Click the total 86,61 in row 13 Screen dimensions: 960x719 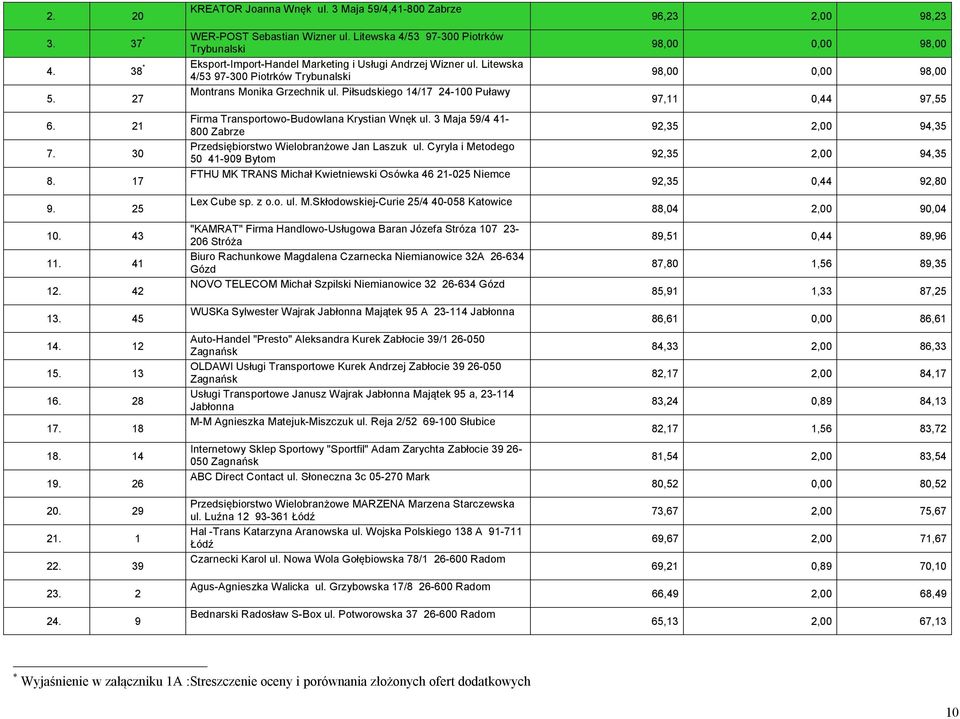932,319
